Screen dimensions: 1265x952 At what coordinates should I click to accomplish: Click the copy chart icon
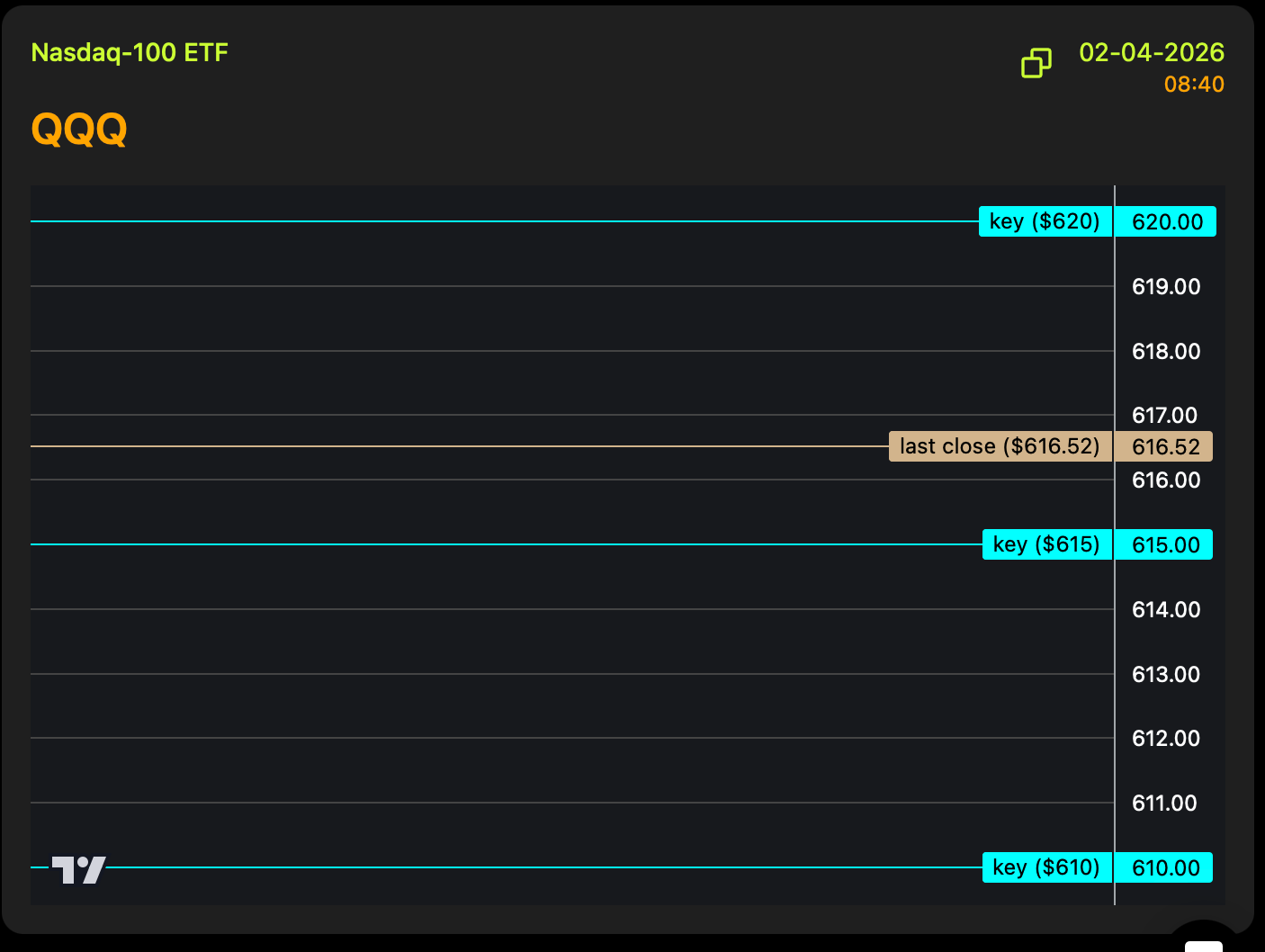pyautogui.click(x=1036, y=63)
